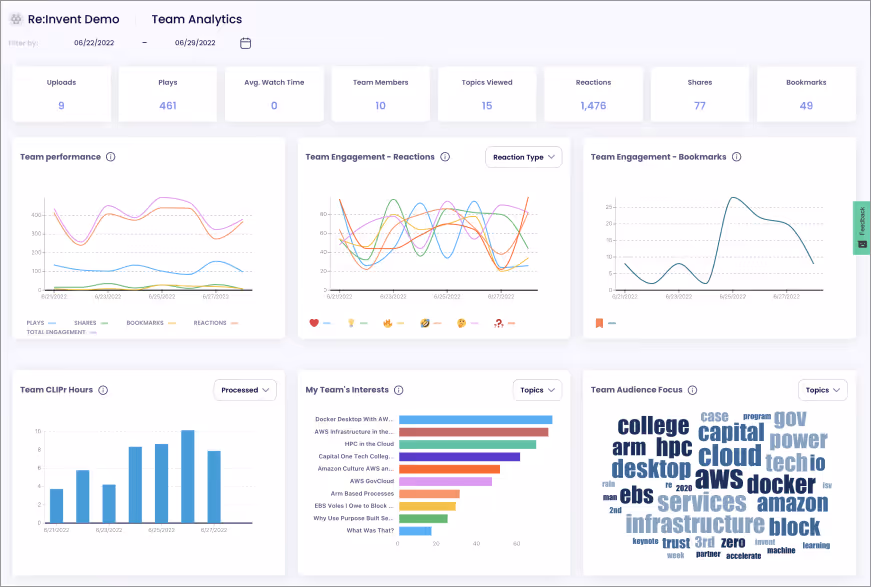Click the Re:Invent Demo logo icon
This screenshot has width=871, height=587.
coord(16,19)
